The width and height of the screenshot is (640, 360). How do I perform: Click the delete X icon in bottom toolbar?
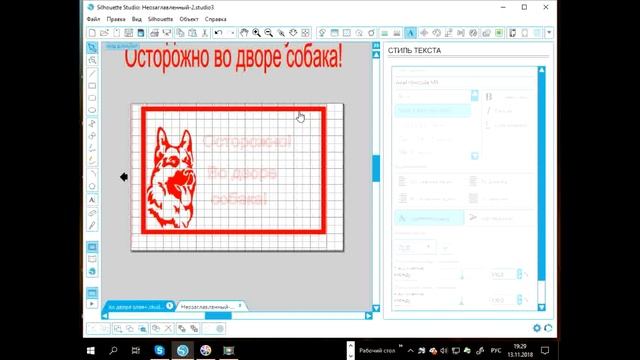pyautogui.click(x=168, y=328)
